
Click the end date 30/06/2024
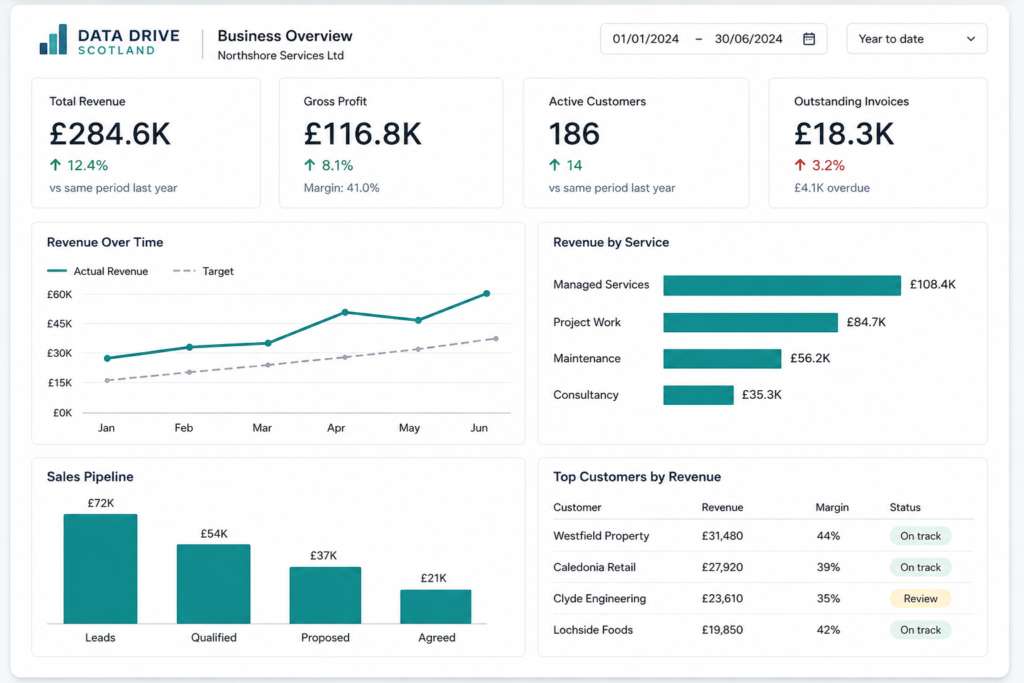[748, 39]
